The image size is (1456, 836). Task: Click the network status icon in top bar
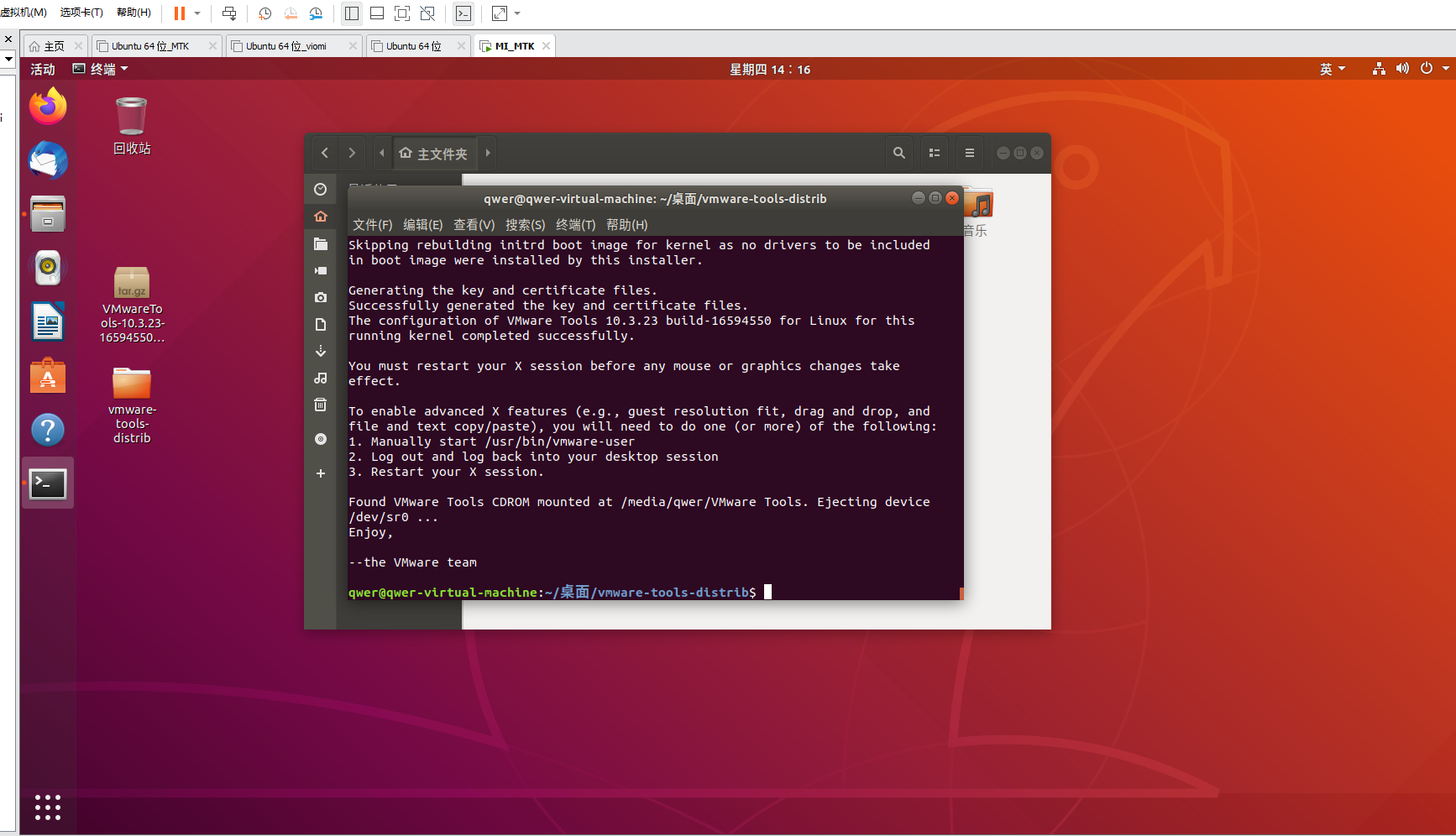1379,69
